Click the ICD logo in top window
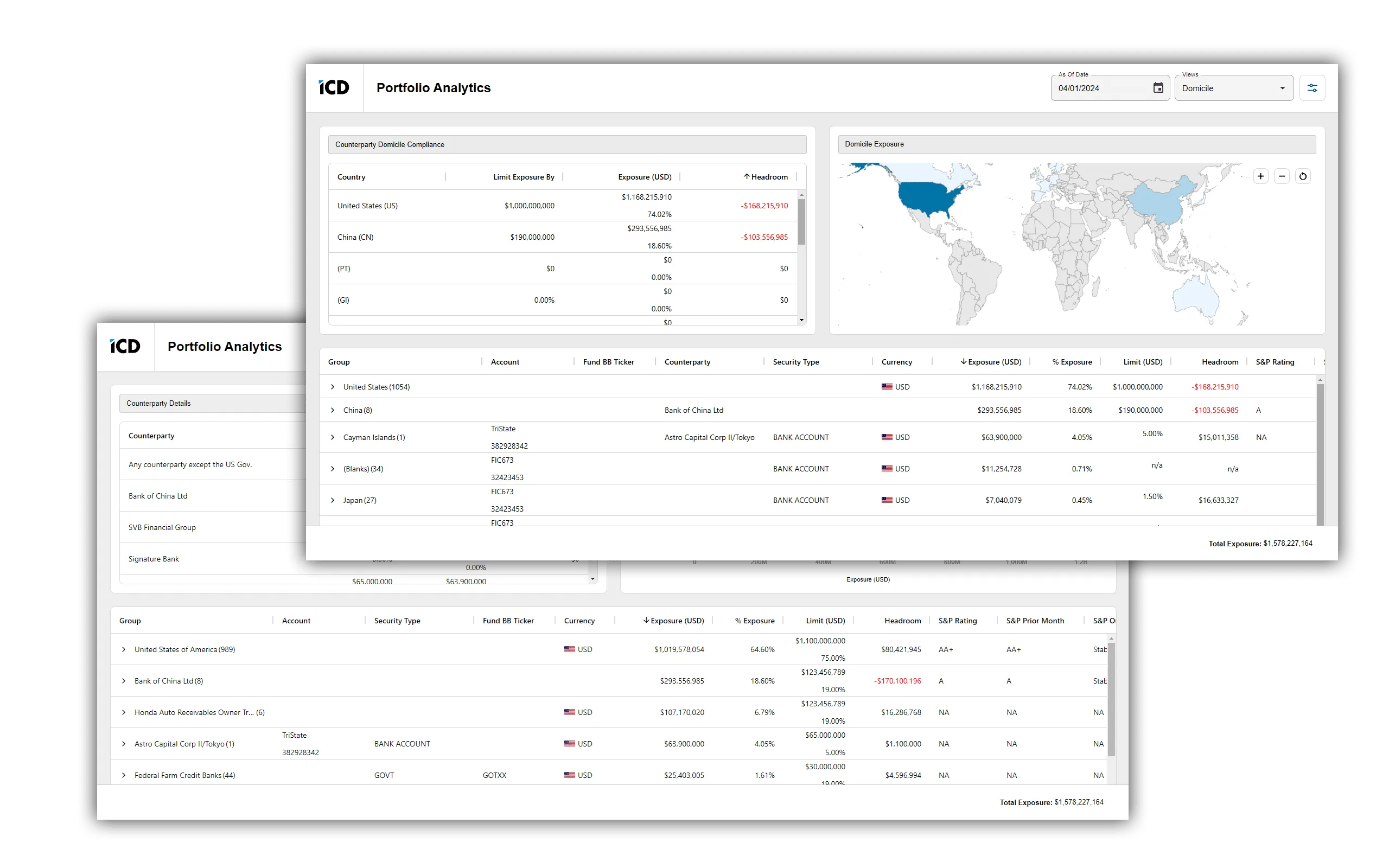The width and height of the screenshot is (1389, 868). 334,88
